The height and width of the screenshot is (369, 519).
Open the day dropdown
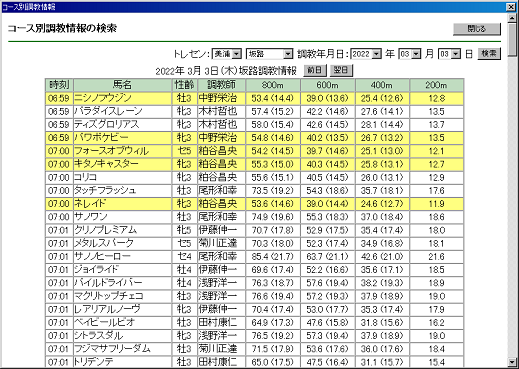(x=449, y=54)
